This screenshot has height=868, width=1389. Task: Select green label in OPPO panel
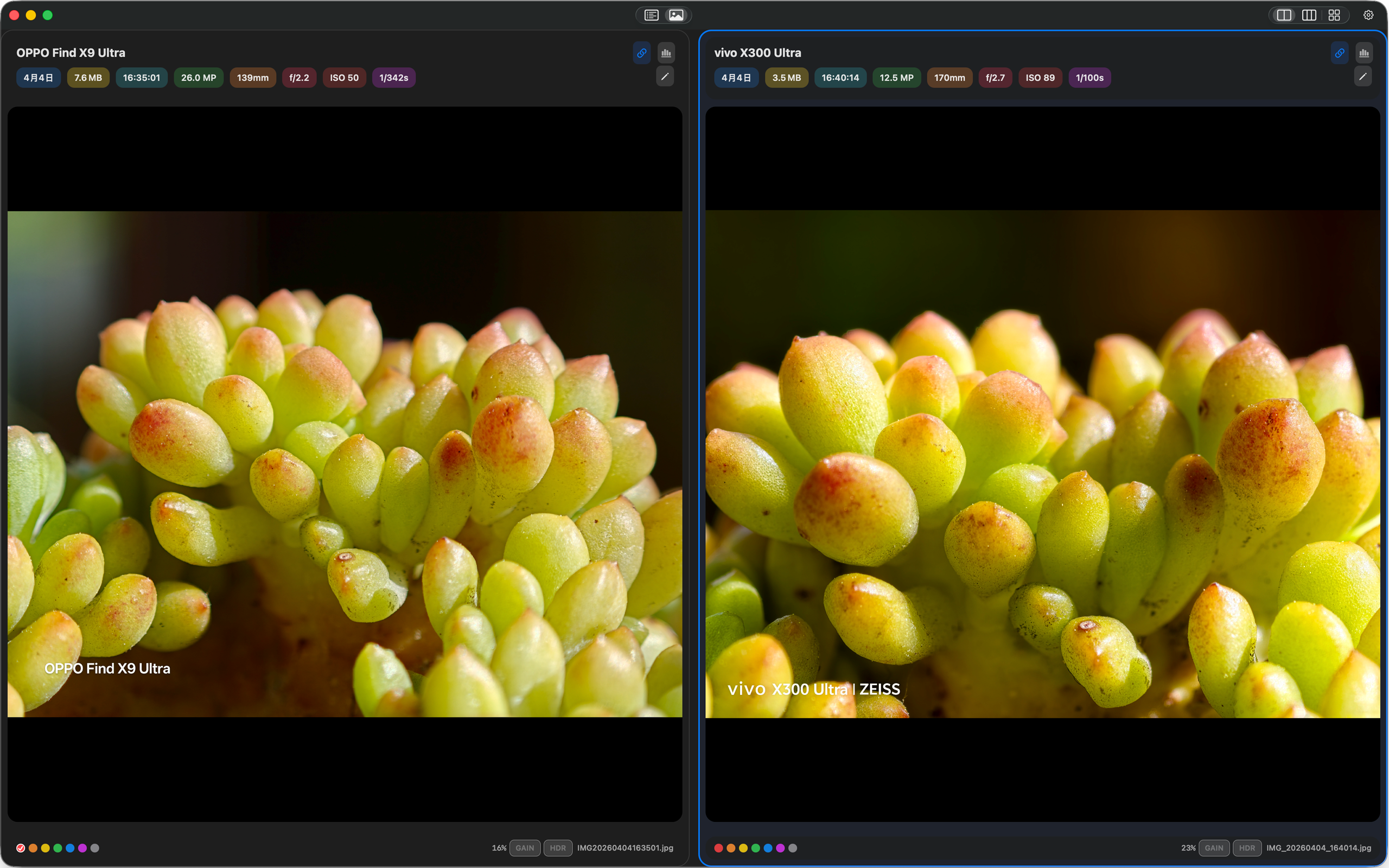pyautogui.click(x=58, y=848)
